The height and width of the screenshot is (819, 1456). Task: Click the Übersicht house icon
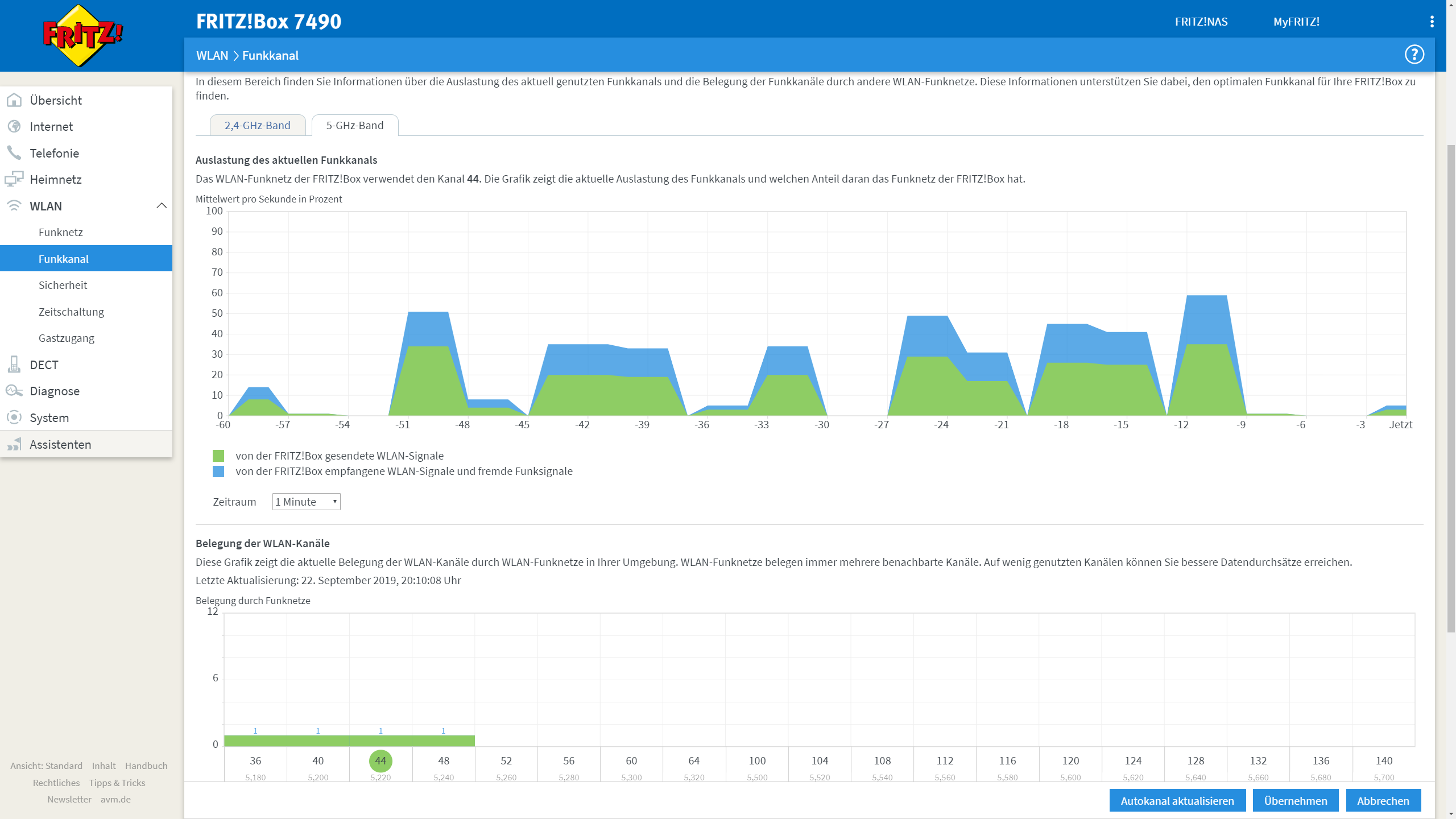coord(14,100)
